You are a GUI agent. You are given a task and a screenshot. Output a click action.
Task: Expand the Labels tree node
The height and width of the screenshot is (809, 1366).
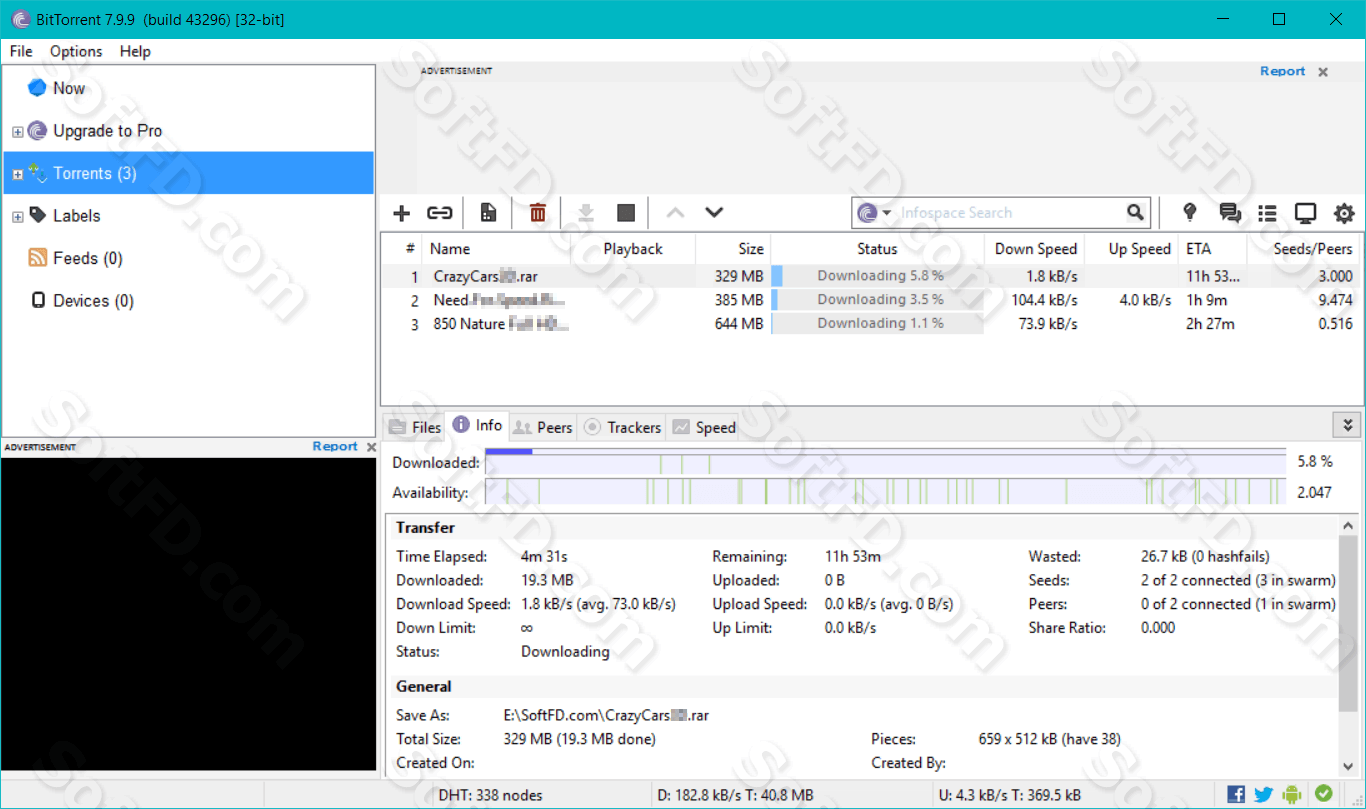[x=17, y=217]
